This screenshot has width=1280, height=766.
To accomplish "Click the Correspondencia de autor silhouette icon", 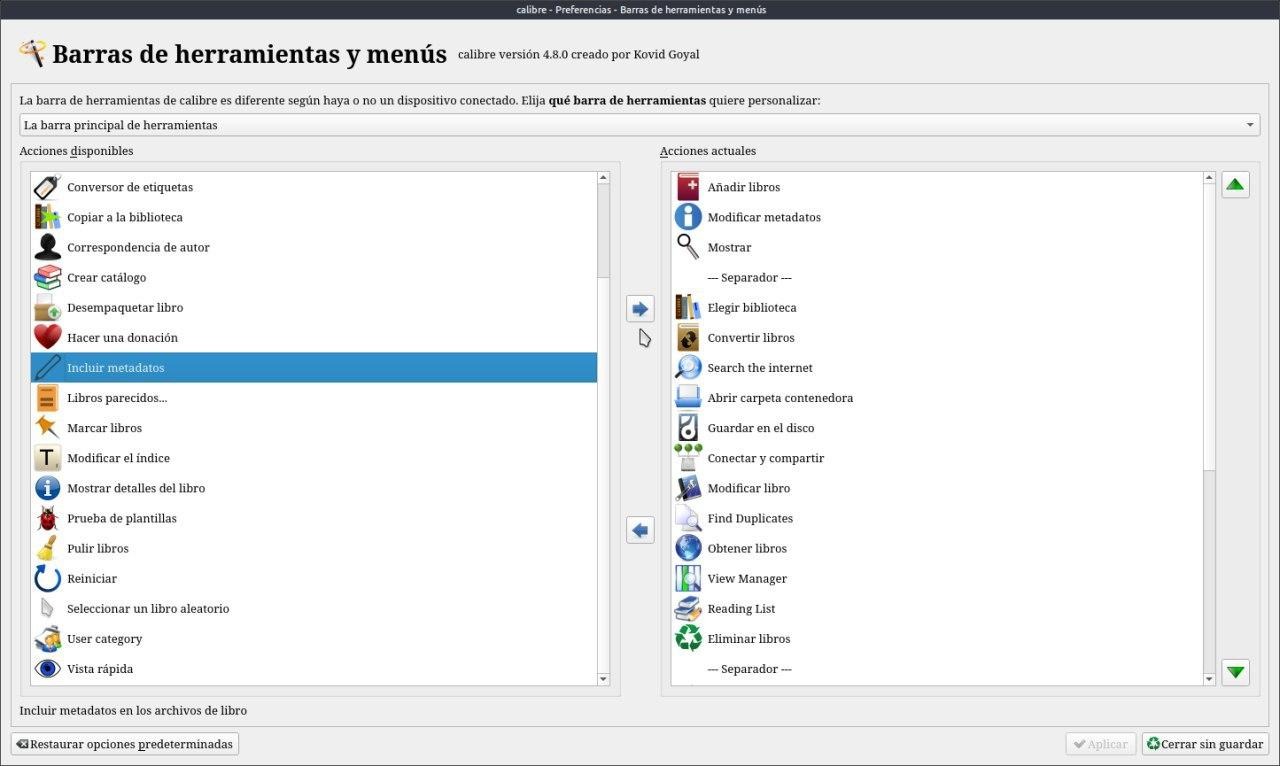I will tap(47, 247).
